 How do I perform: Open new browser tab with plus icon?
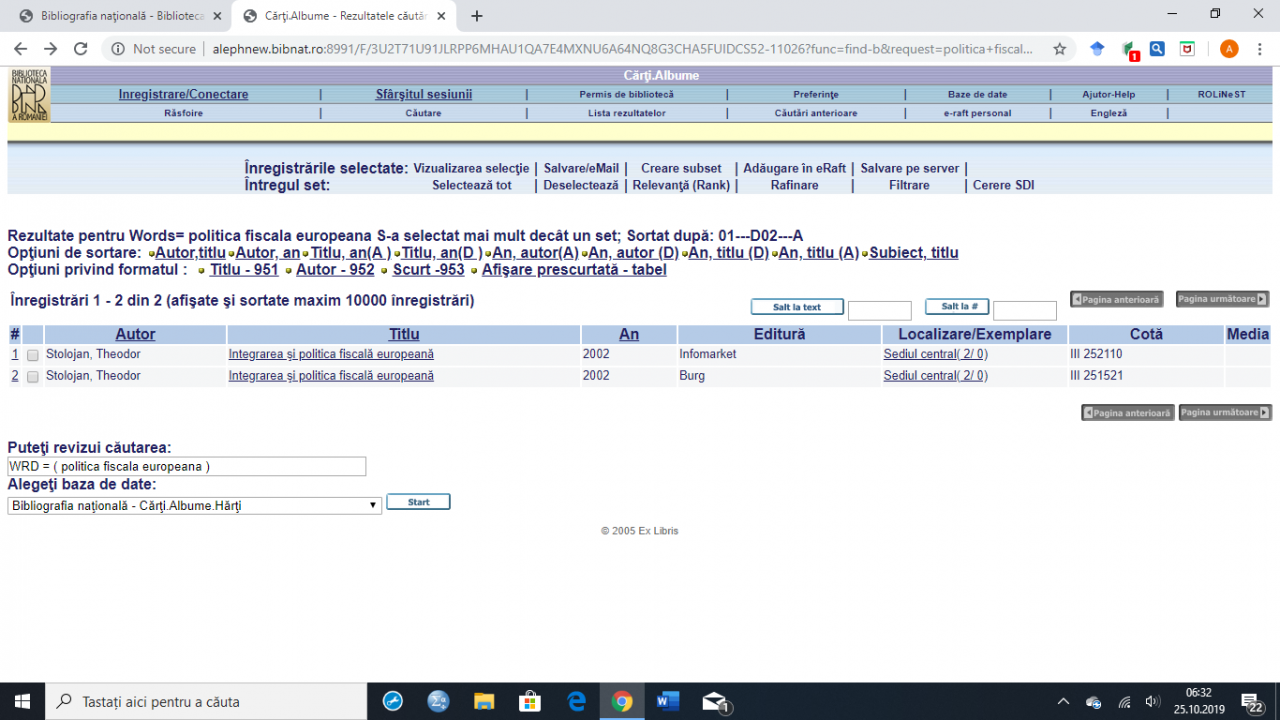[x=477, y=16]
